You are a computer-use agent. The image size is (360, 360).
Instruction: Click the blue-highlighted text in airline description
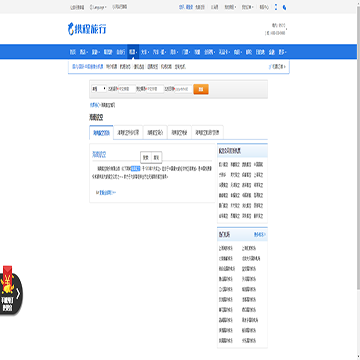[x=136, y=168]
